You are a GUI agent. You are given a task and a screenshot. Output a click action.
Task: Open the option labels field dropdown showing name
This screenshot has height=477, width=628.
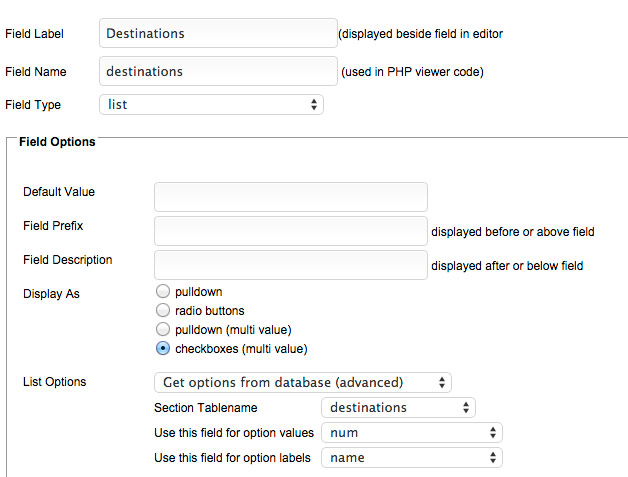tap(411, 458)
